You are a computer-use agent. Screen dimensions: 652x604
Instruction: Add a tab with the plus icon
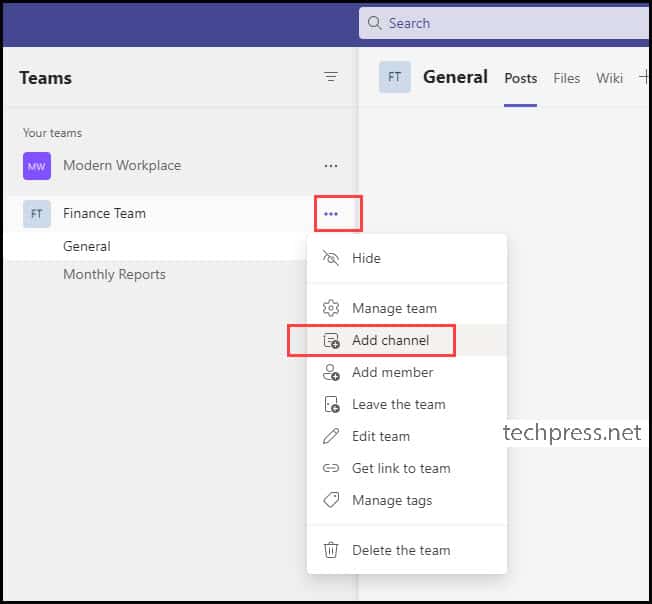tap(644, 77)
